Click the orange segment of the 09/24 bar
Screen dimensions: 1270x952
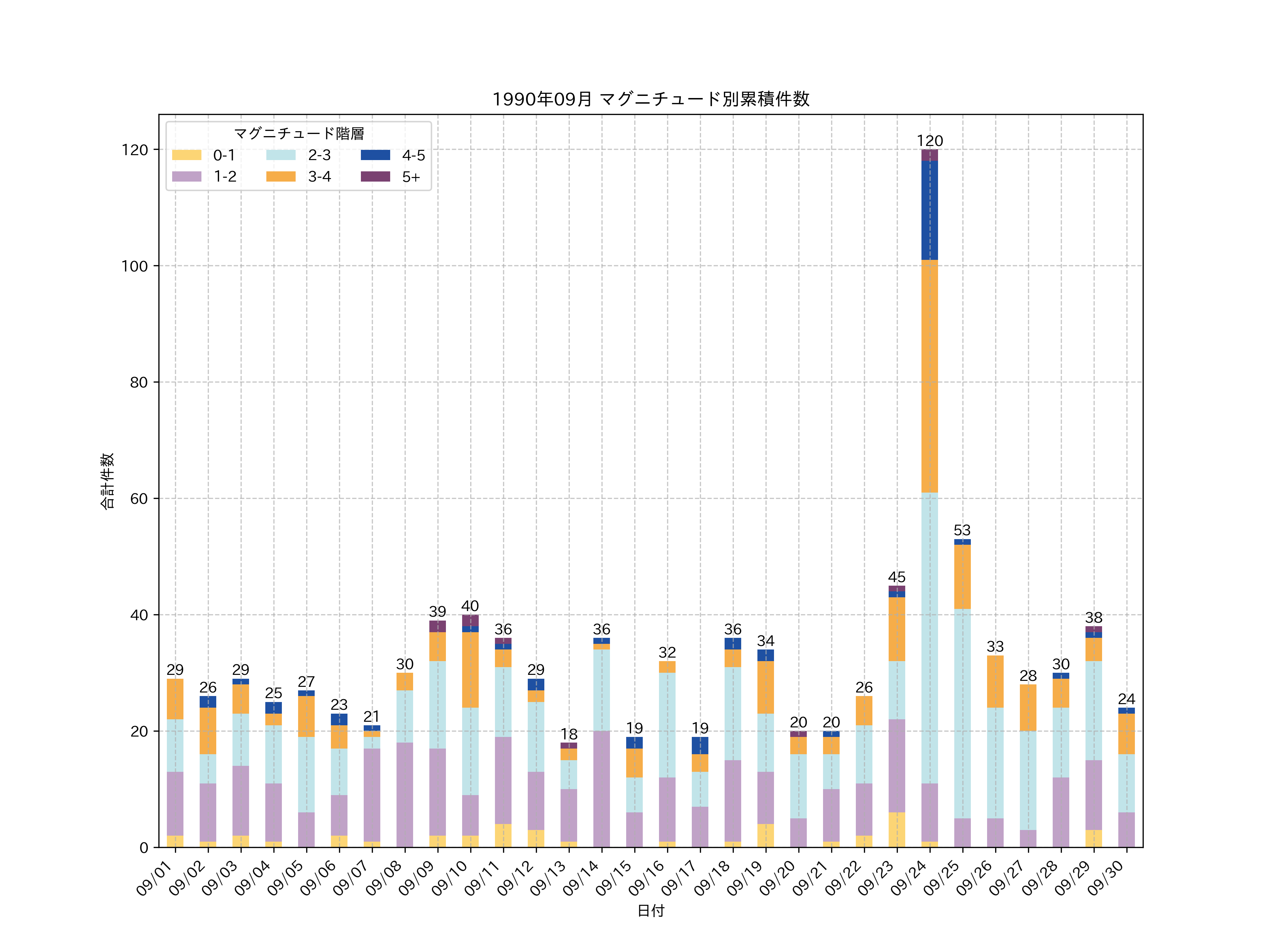point(930,376)
